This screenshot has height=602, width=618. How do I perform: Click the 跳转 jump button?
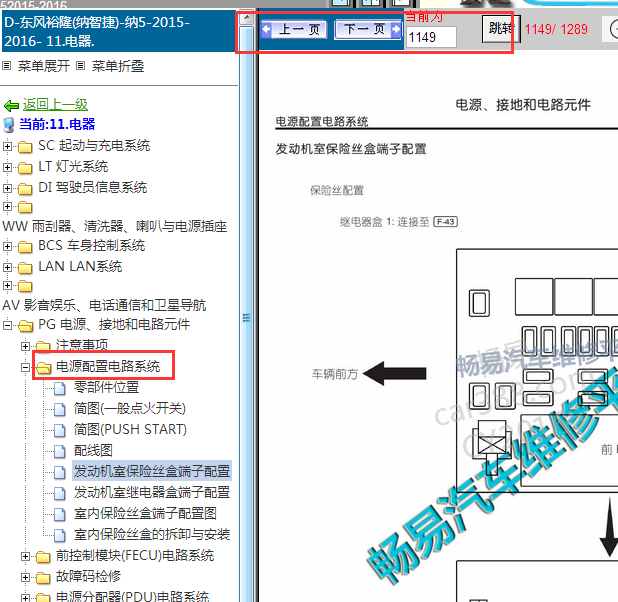(x=501, y=29)
